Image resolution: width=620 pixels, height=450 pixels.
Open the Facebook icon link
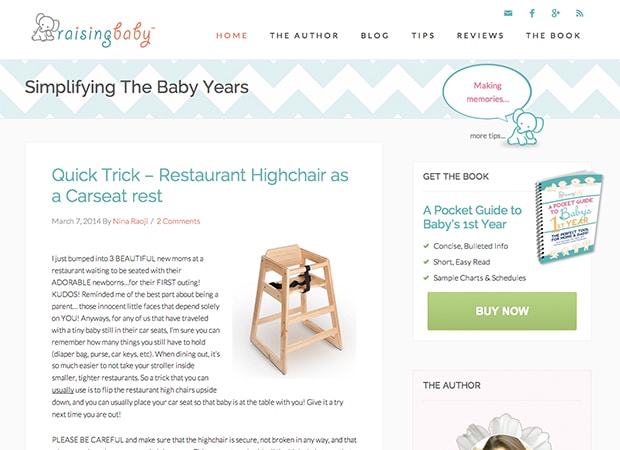(x=532, y=13)
